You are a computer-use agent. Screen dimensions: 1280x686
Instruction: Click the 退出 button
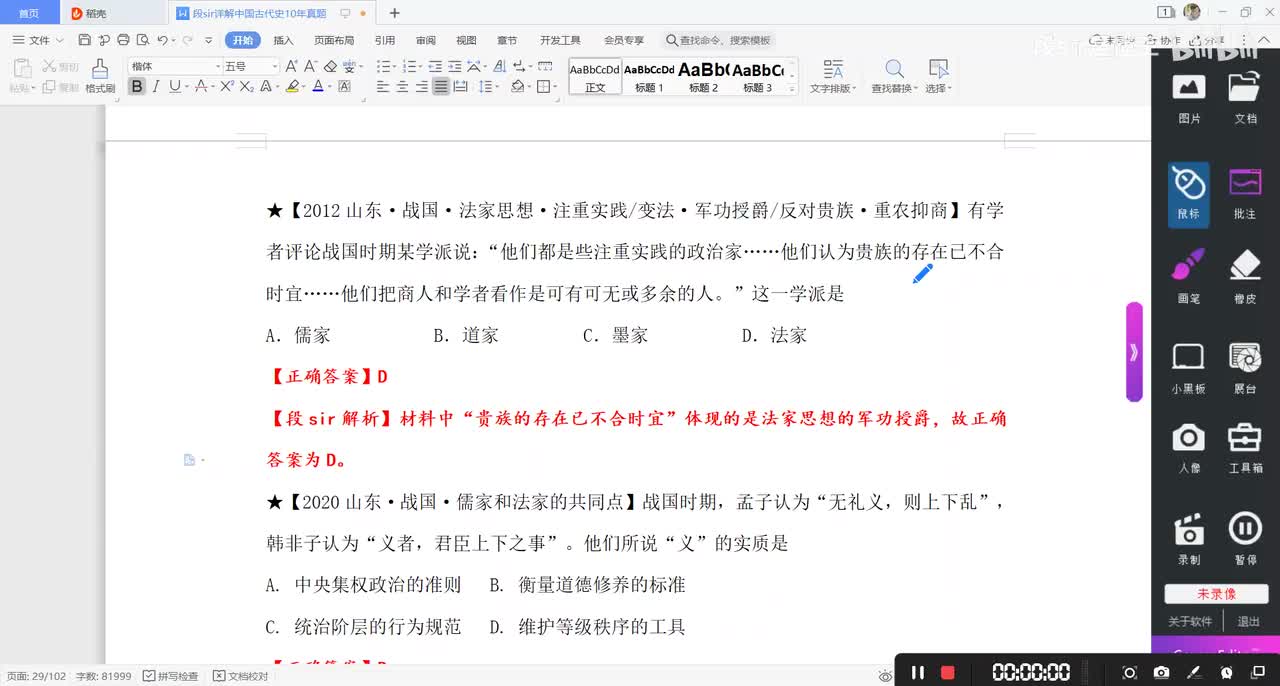click(1249, 622)
